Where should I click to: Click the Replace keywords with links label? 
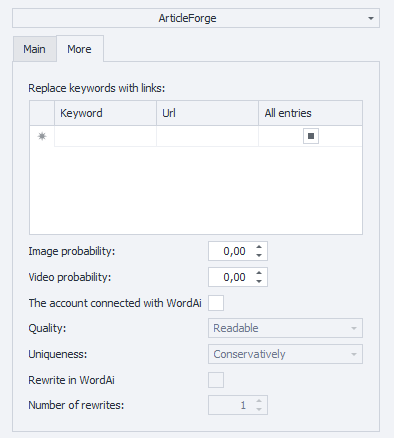pyautogui.click(x=97, y=88)
